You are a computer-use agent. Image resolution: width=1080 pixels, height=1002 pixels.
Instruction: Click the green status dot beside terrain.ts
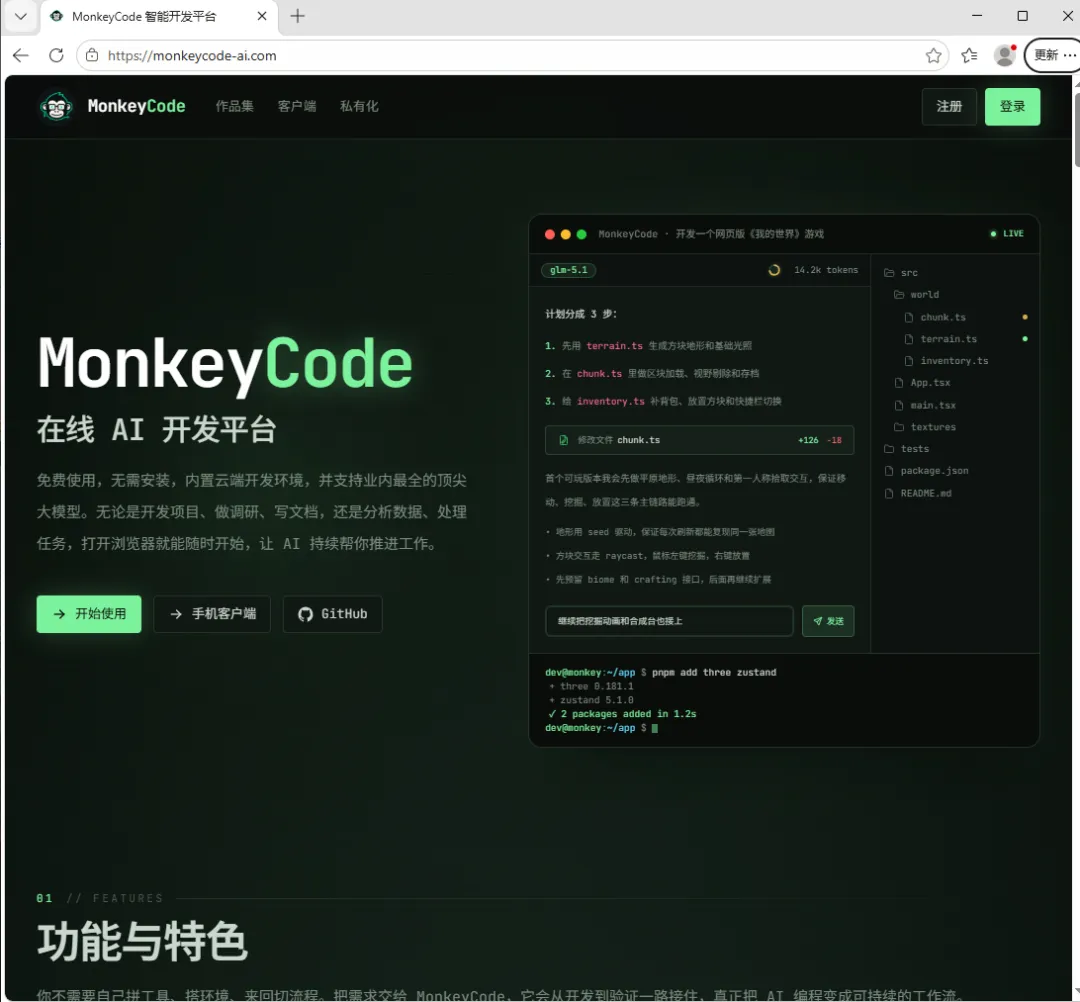click(1025, 339)
